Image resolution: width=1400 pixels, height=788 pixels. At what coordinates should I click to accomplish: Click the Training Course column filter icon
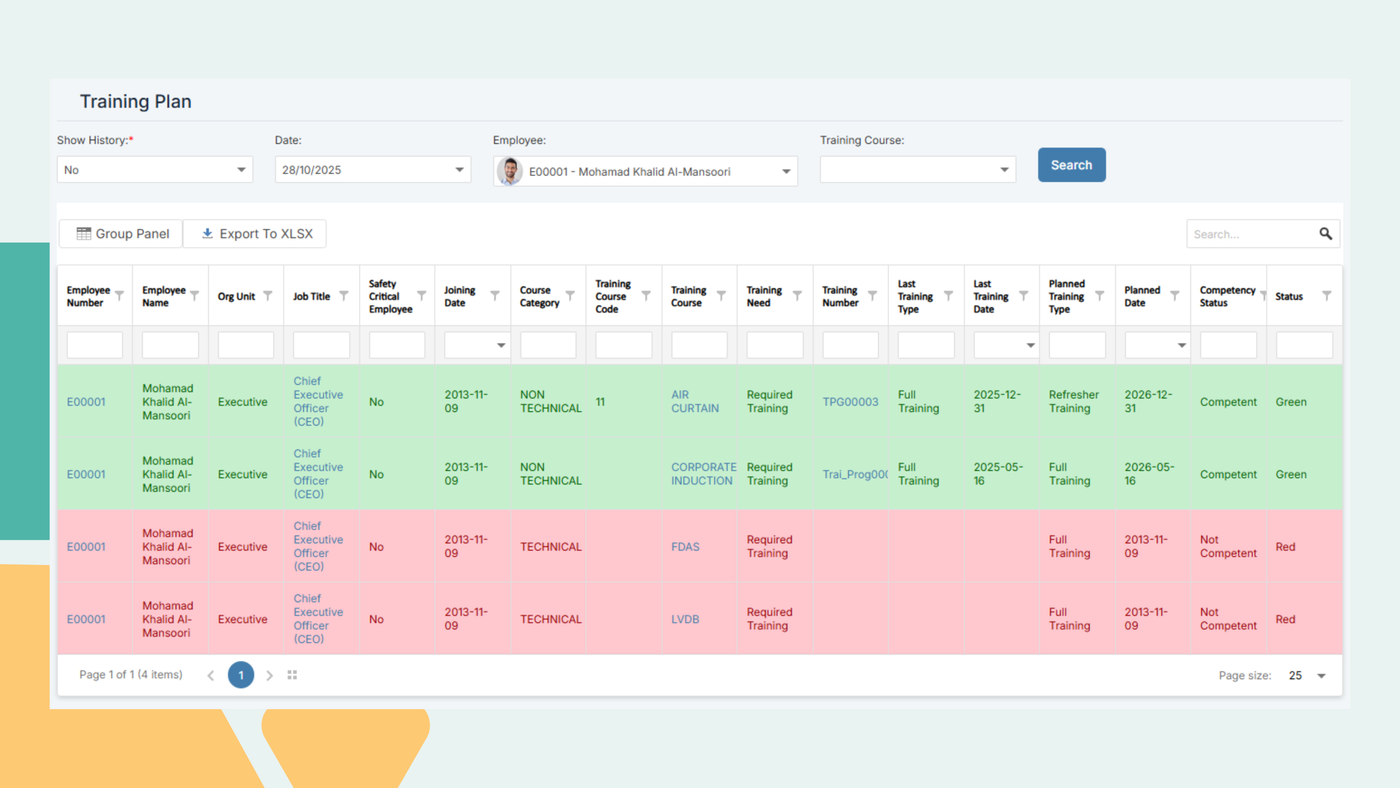(721, 296)
